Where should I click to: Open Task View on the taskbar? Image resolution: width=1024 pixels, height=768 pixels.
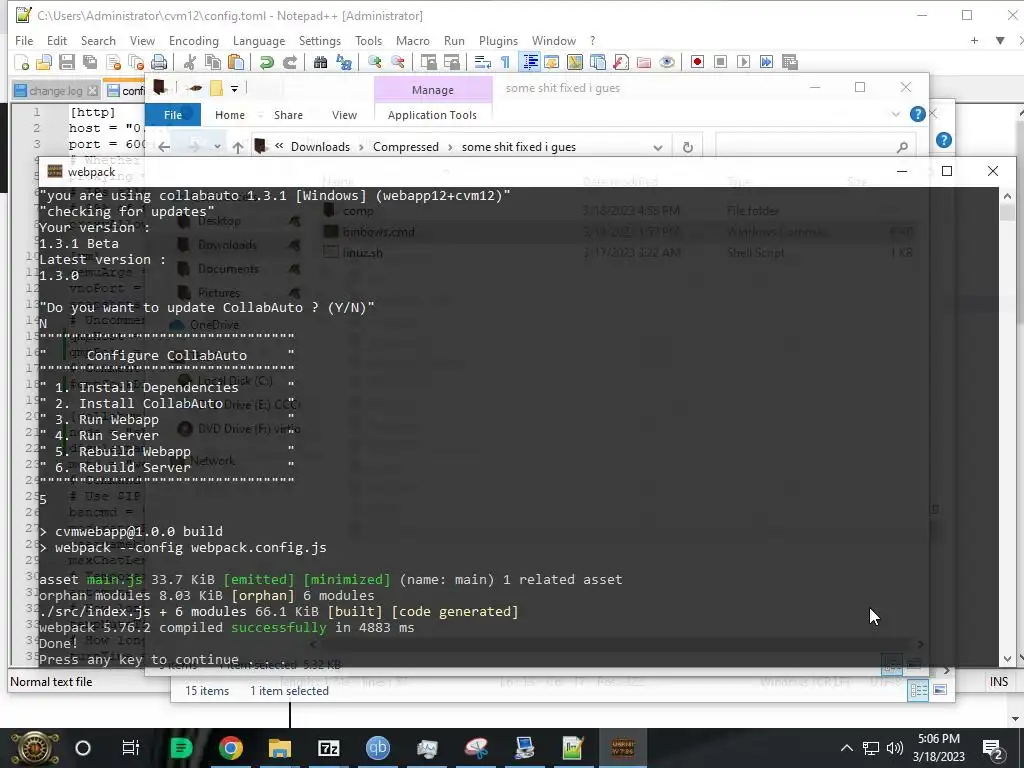tap(131, 748)
